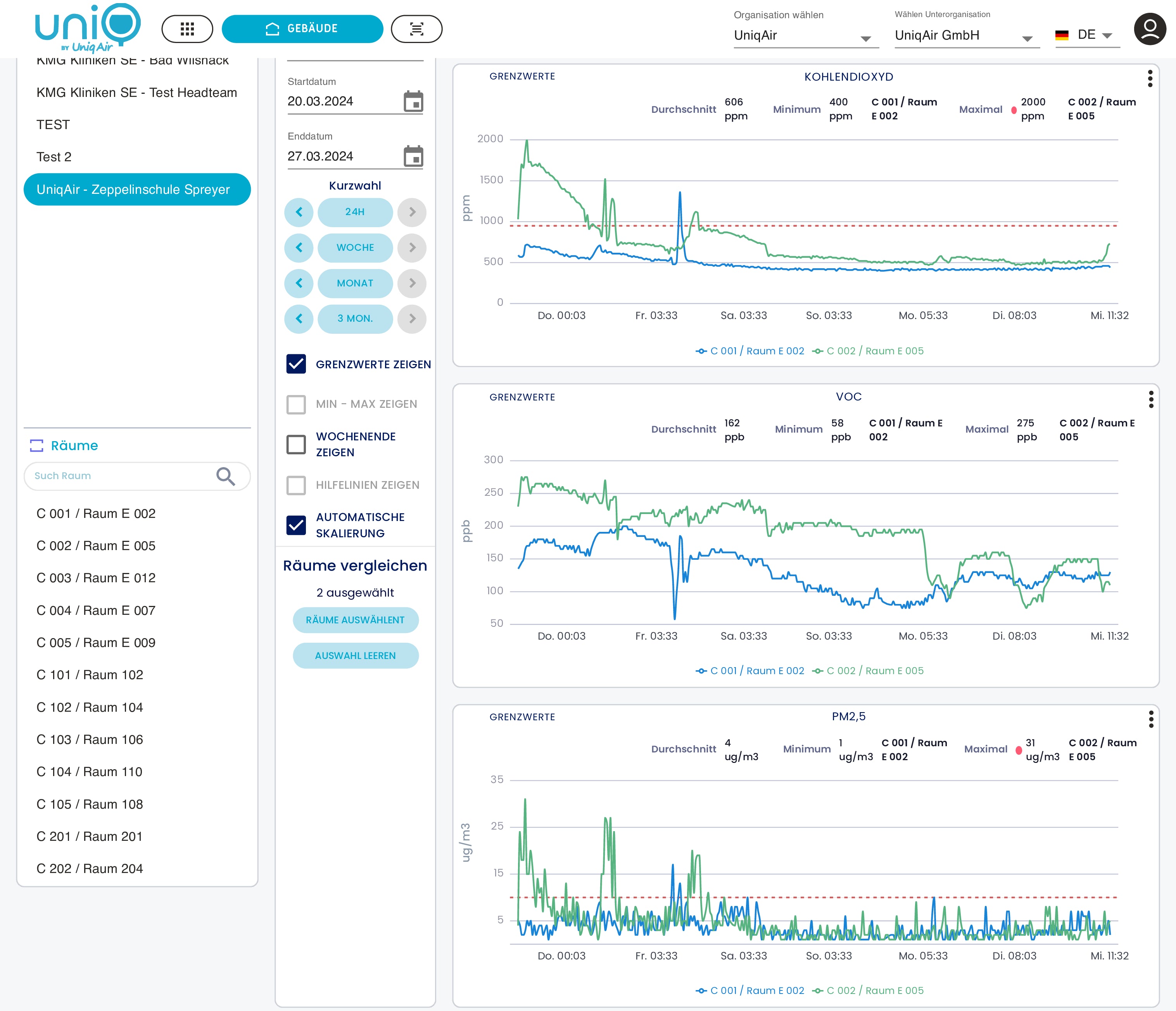Click the scan code icon button
Screen dimensions: 1176x1011
pyautogui.click(x=416, y=29)
